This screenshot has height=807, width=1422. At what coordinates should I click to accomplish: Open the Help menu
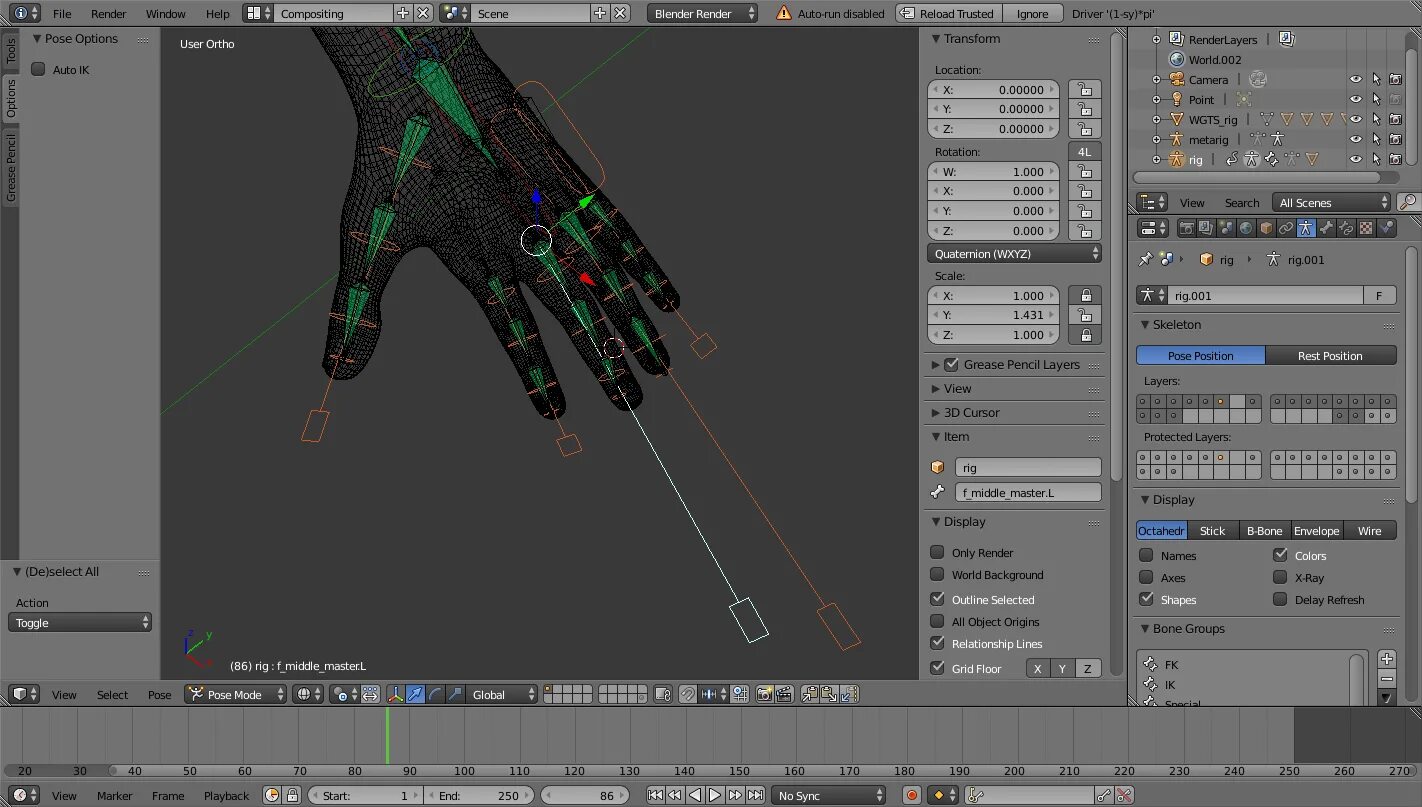[217, 13]
